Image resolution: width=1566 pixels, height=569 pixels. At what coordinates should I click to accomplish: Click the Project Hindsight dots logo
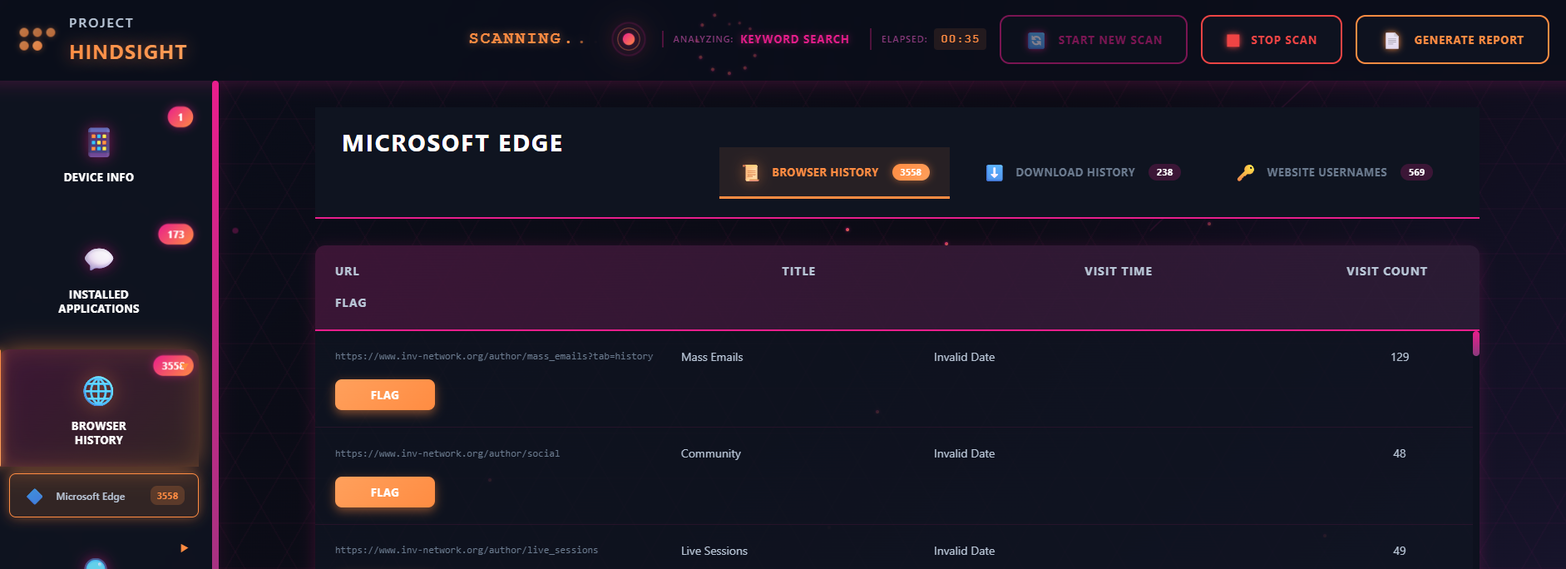click(37, 39)
